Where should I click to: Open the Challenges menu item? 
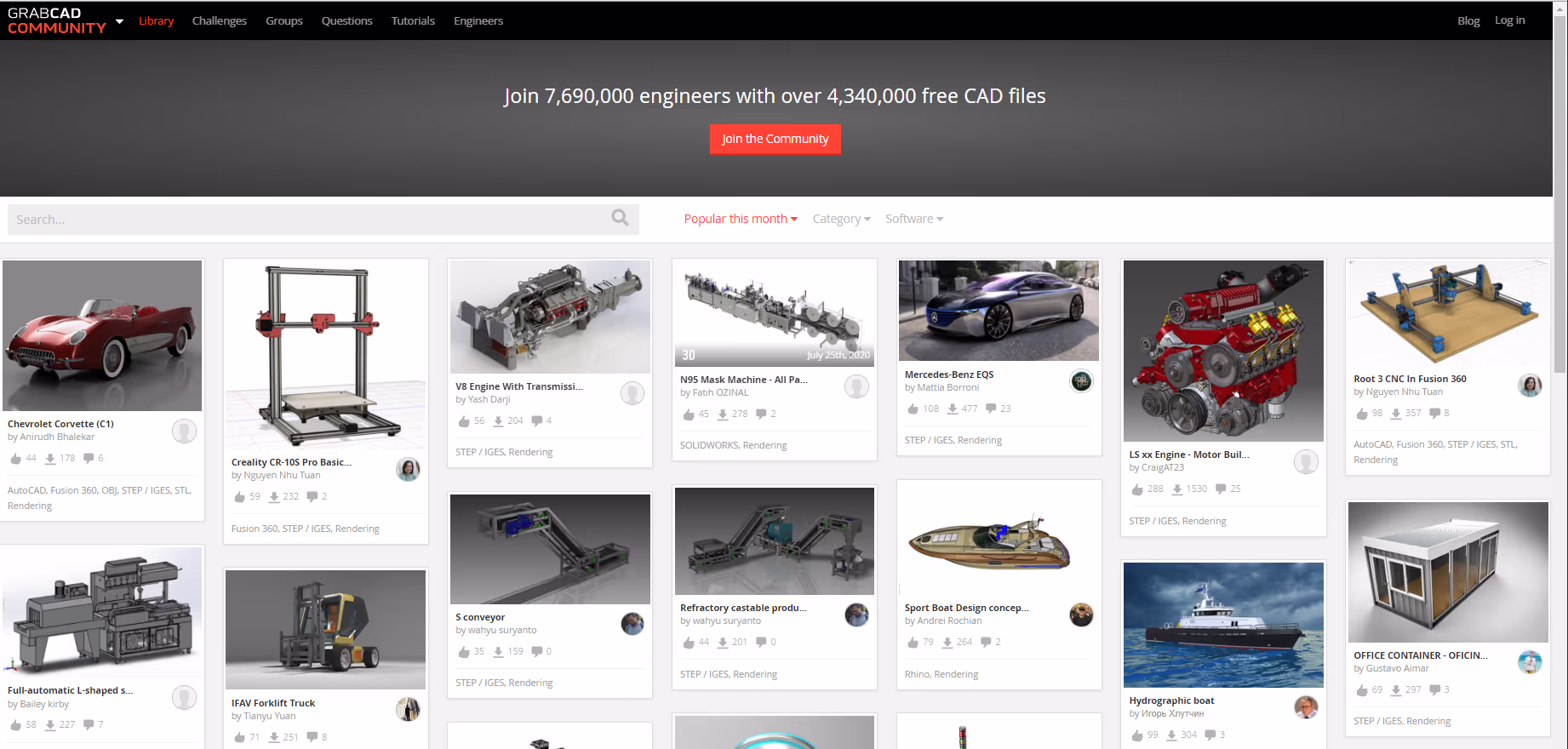(x=220, y=21)
